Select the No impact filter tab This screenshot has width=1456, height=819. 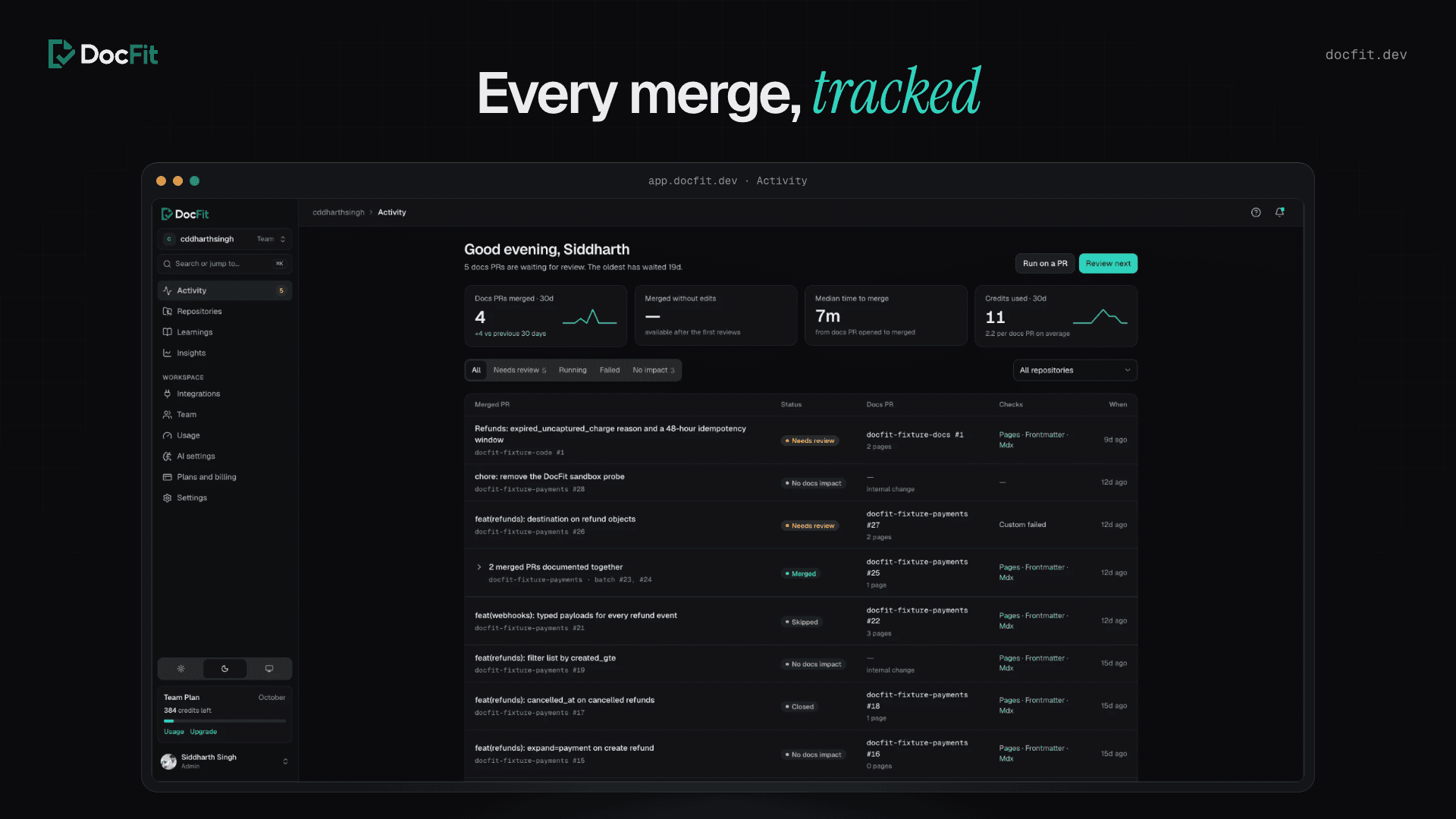(653, 371)
